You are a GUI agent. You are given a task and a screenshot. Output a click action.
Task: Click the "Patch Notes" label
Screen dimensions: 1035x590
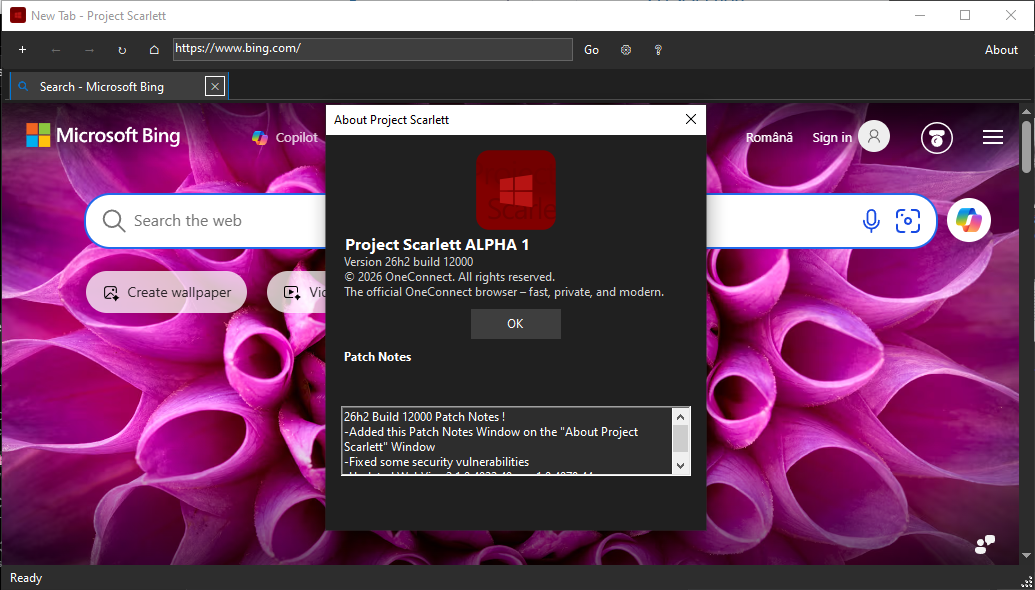(378, 357)
